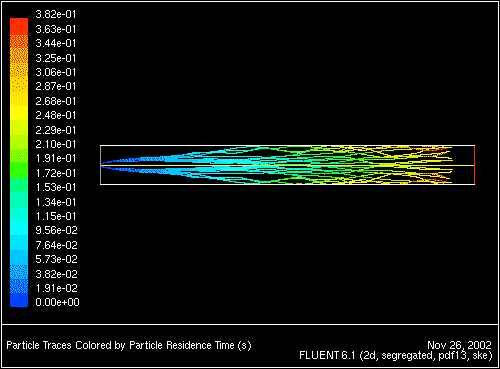Click the blue particle injection point at inlet

tap(103, 165)
